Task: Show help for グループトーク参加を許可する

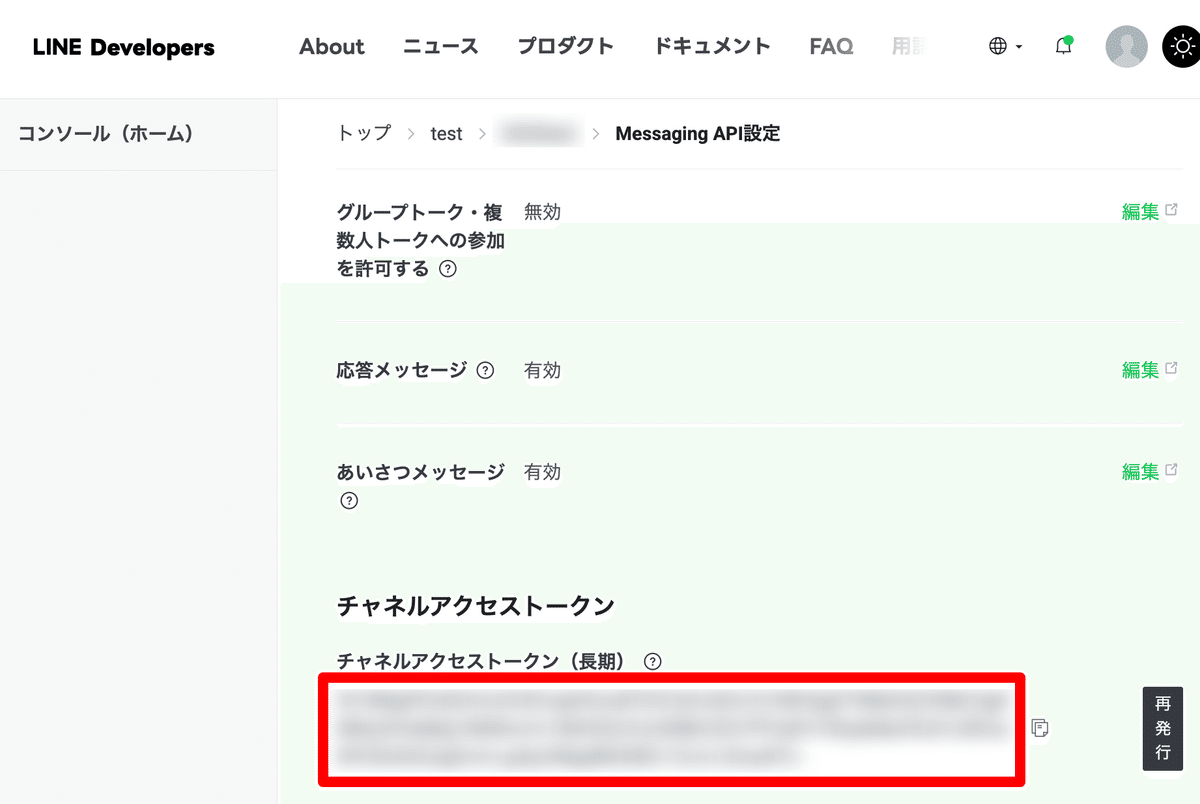Action: pos(448,269)
